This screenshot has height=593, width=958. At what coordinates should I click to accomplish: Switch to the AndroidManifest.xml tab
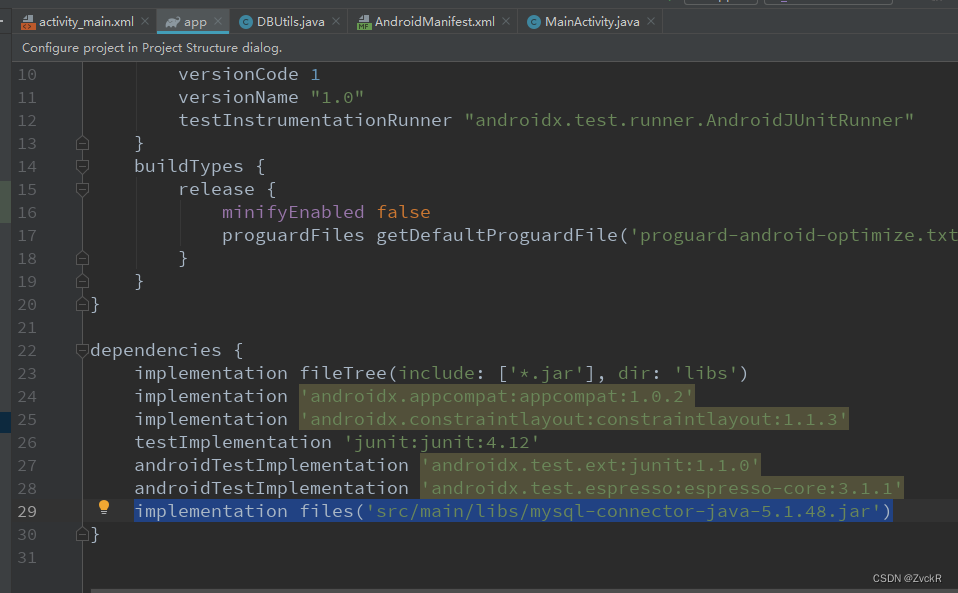coord(433,22)
